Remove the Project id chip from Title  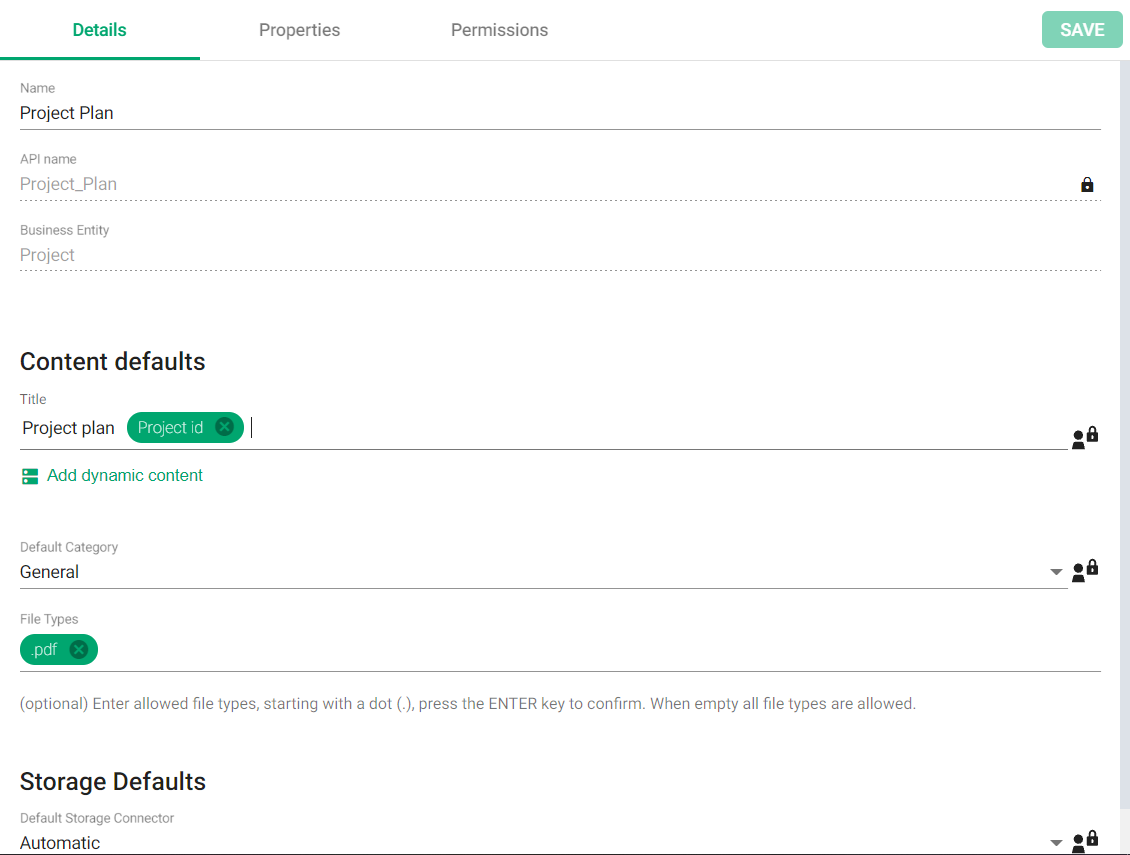click(x=224, y=428)
